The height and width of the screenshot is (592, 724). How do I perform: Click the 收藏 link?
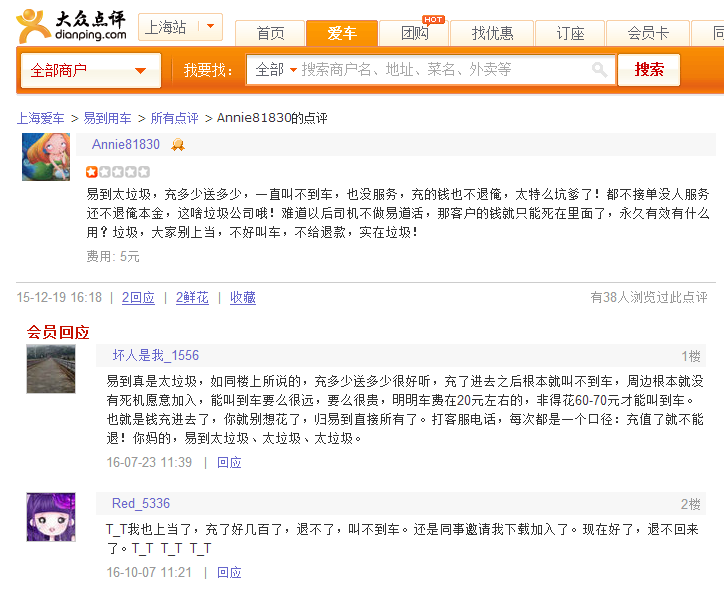click(x=243, y=297)
